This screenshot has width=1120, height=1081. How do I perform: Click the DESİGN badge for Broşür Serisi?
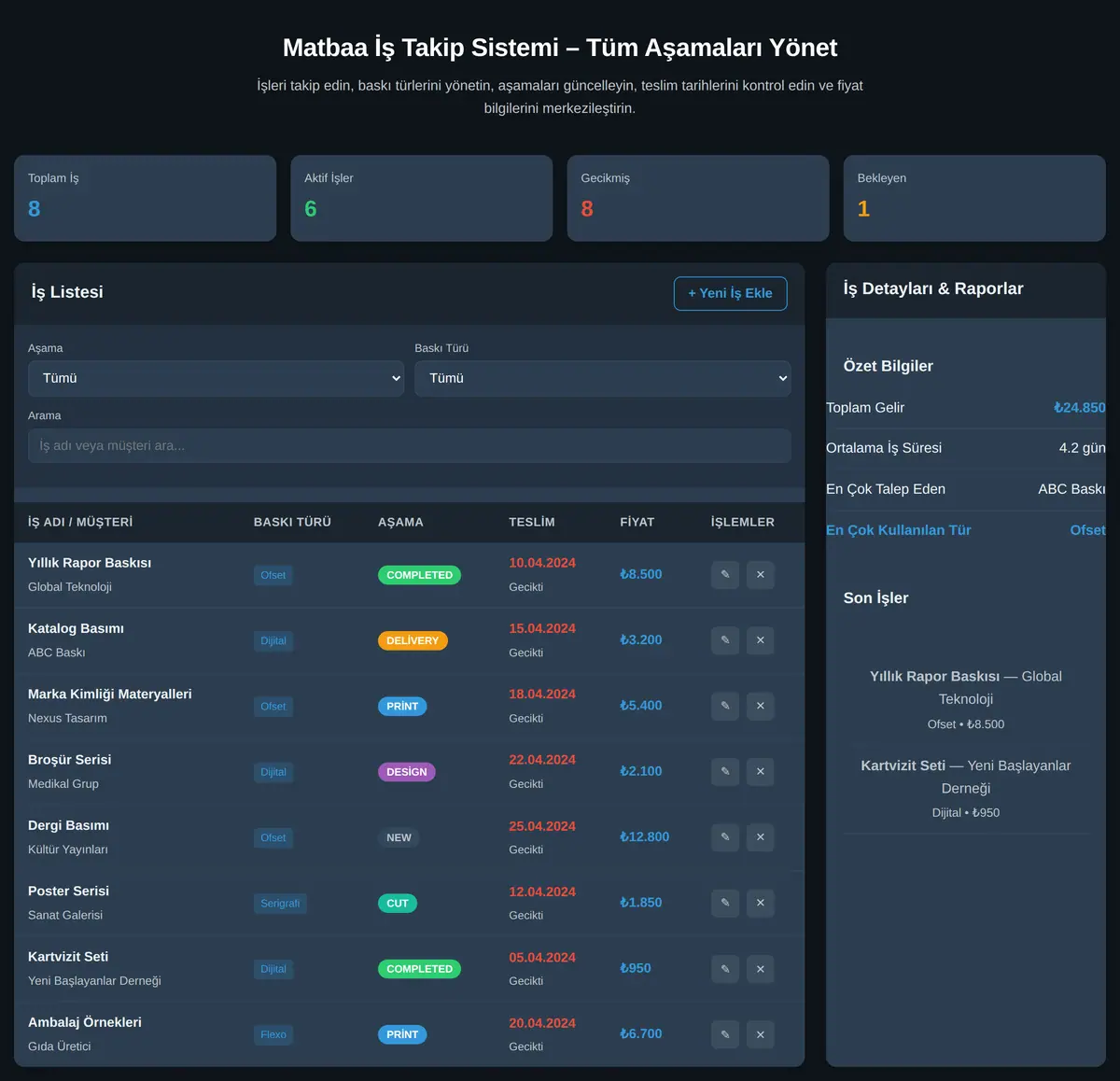407,772
